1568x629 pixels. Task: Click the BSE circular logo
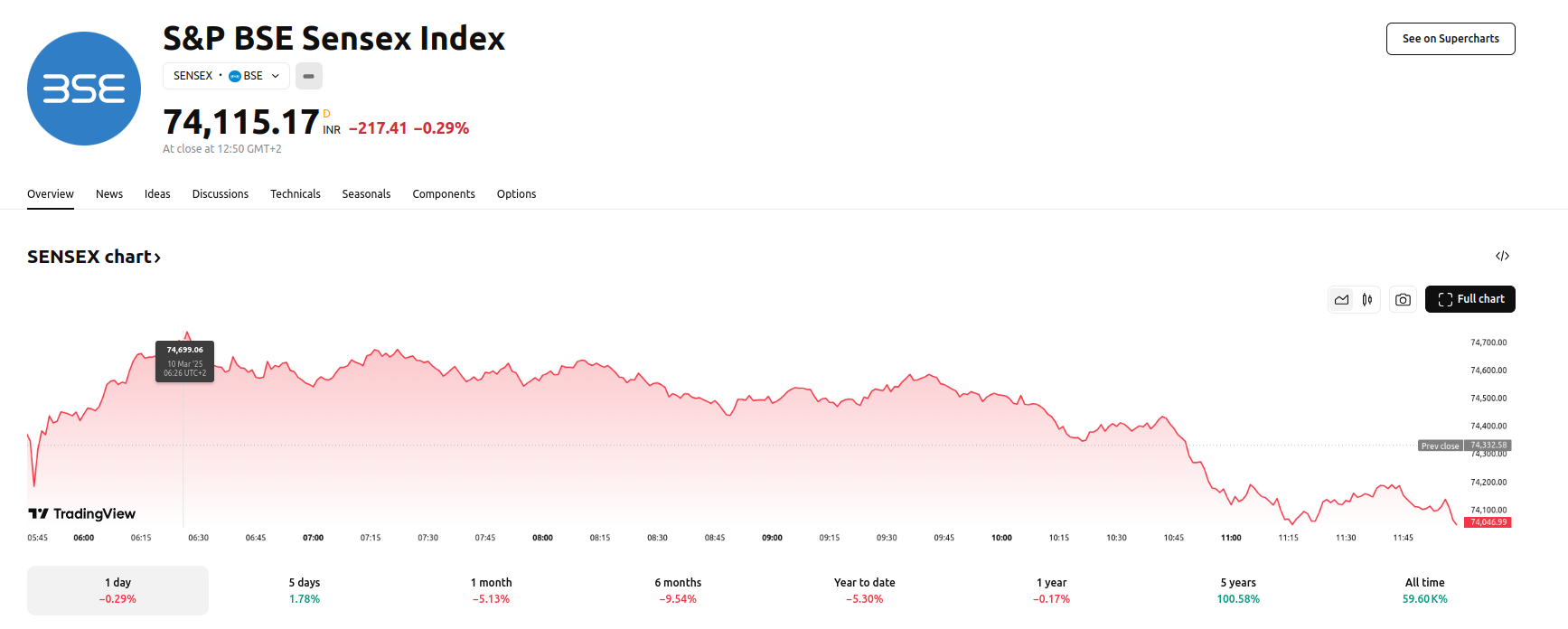tap(83, 88)
